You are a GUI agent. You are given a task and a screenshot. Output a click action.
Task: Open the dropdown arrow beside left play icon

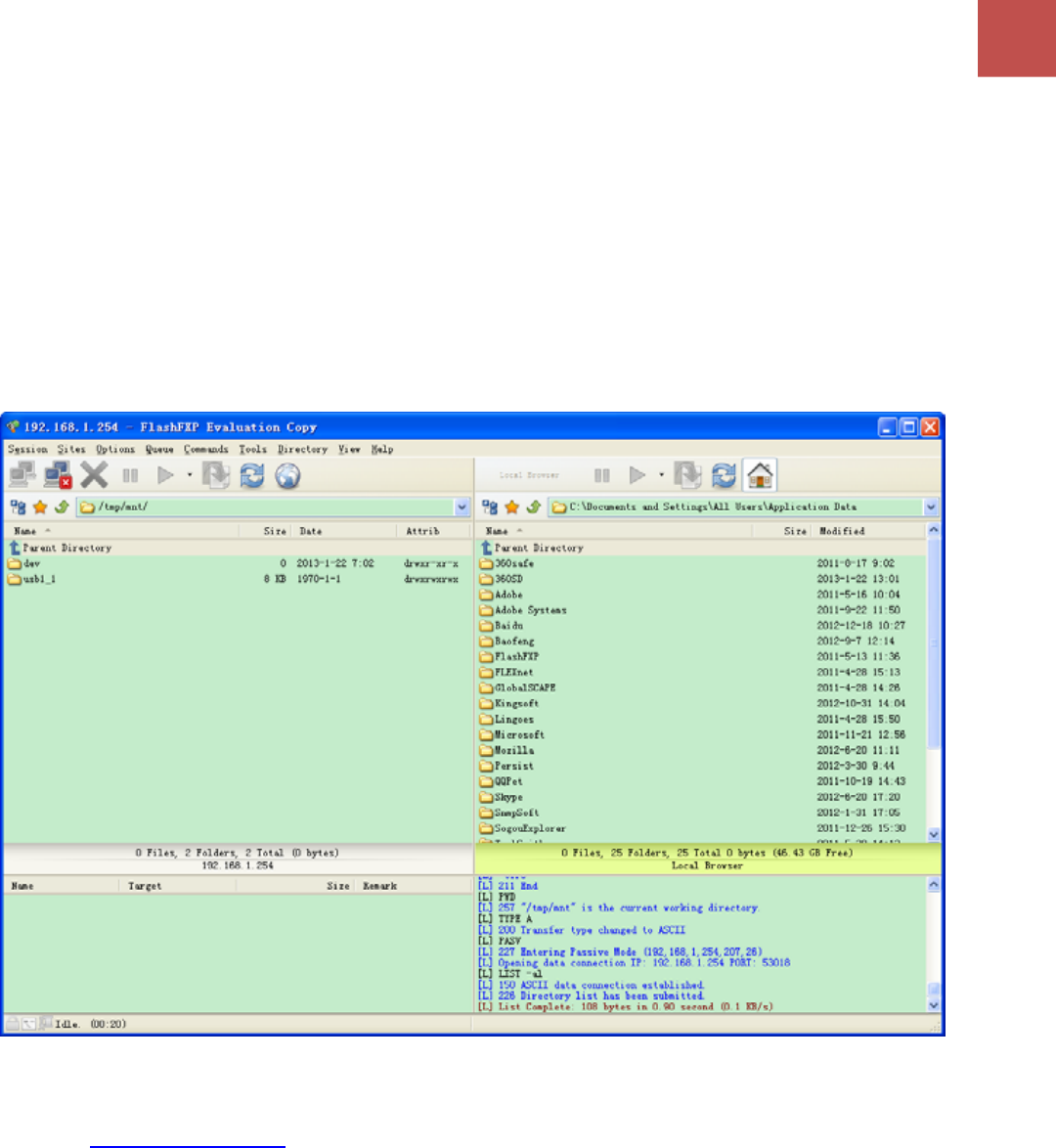pos(190,475)
